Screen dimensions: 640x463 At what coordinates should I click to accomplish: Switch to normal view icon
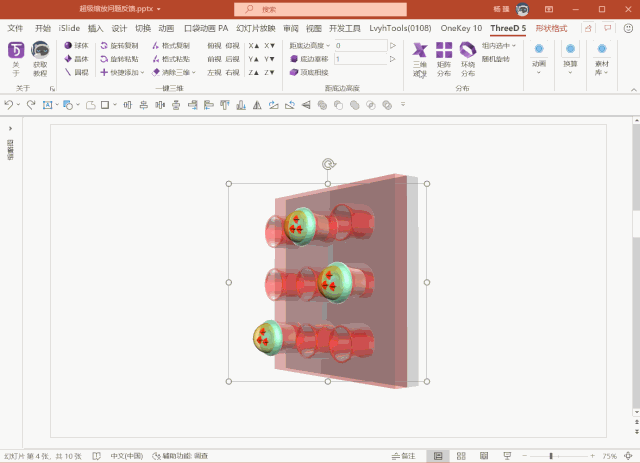pos(438,456)
